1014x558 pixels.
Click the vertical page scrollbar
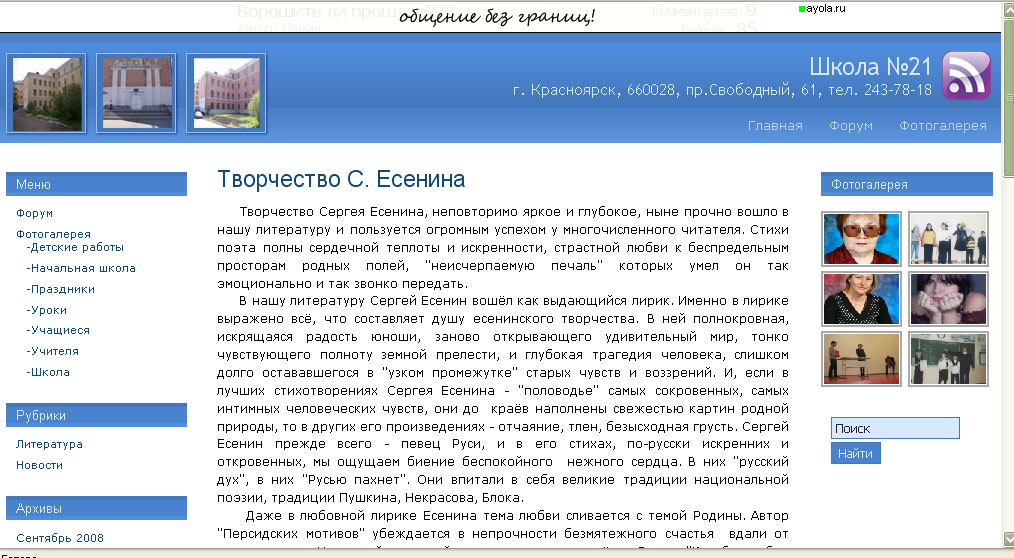tap(1006, 300)
